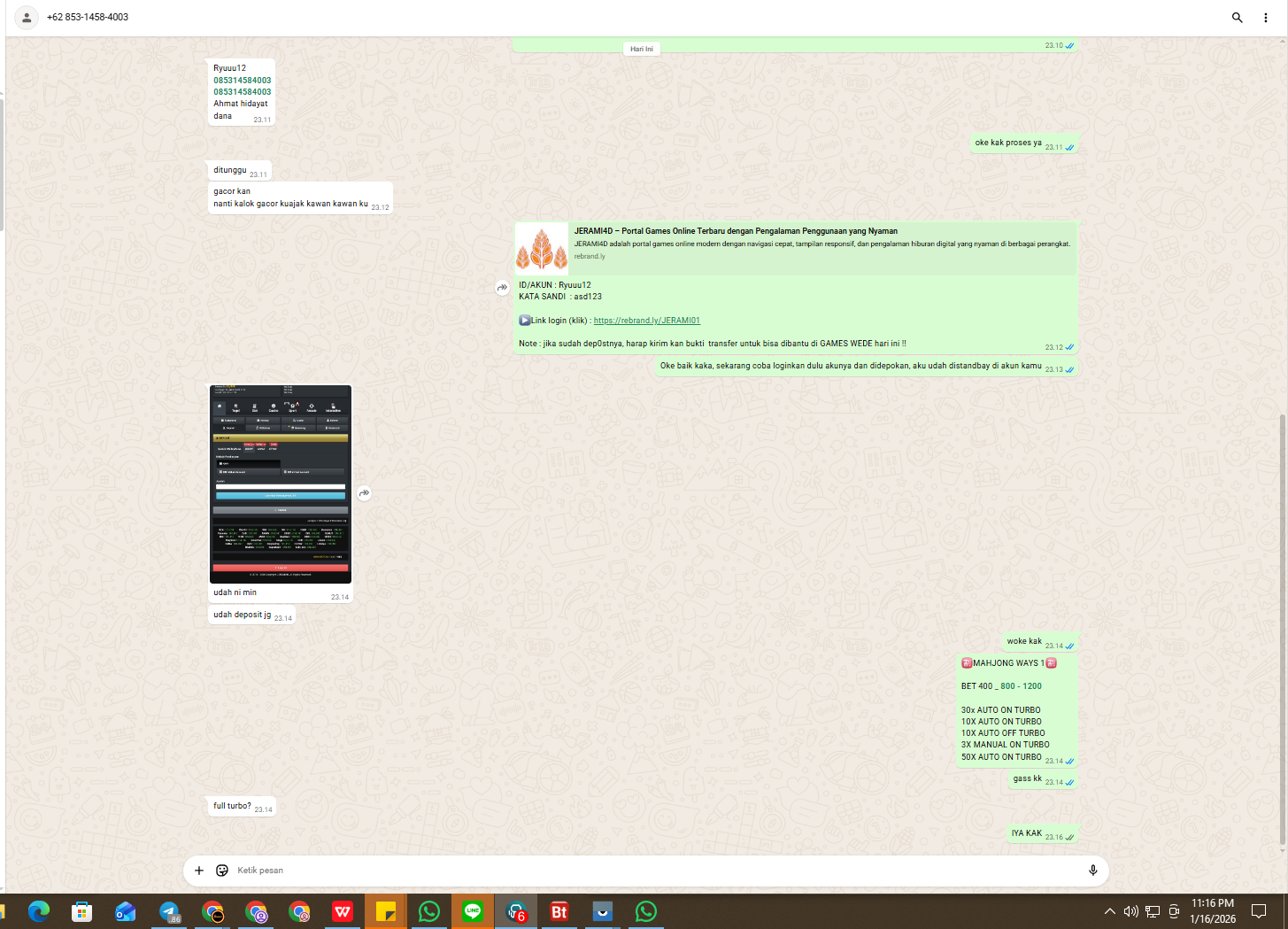This screenshot has width=1288, height=929.
Task: Select the 'gacor kan' message bubble
Action: (x=300, y=198)
